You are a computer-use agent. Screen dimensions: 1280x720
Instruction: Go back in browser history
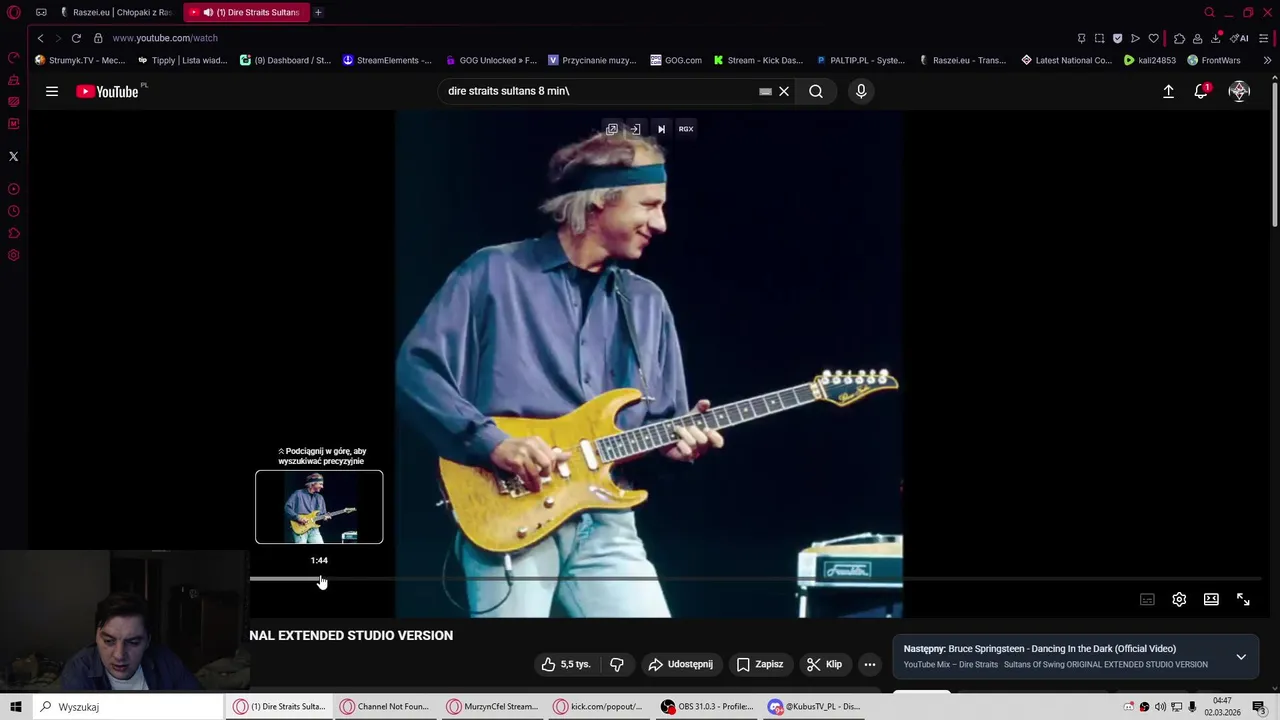pos(40,38)
